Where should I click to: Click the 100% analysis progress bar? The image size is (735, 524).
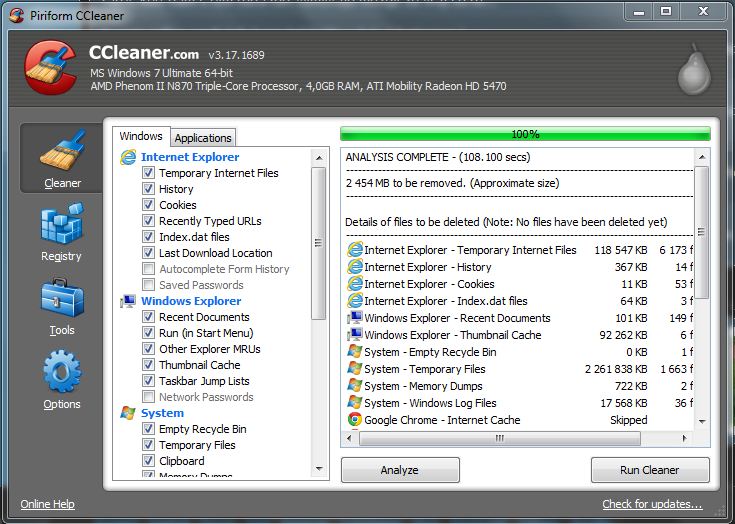tap(525, 134)
